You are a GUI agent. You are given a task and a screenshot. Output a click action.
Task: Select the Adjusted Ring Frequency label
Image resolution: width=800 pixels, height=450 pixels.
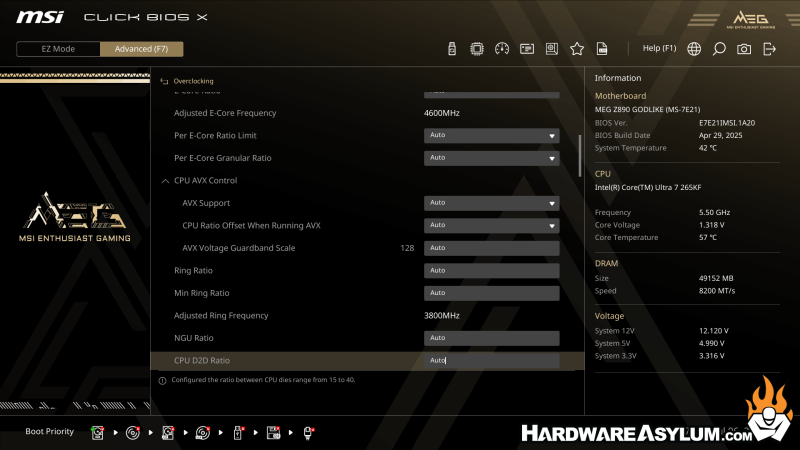click(221, 315)
